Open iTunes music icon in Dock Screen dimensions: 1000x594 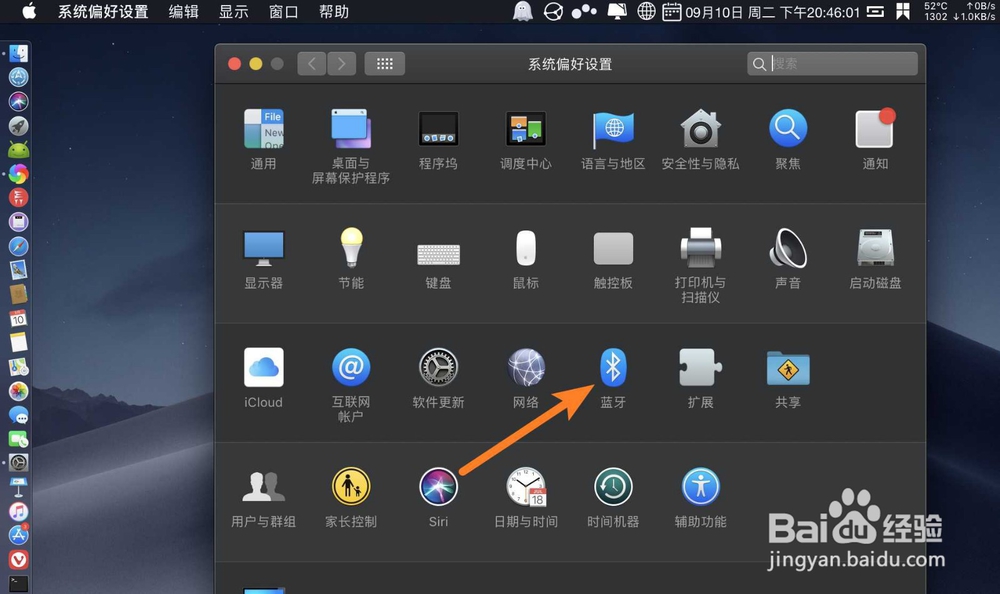[x=18, y=512]
